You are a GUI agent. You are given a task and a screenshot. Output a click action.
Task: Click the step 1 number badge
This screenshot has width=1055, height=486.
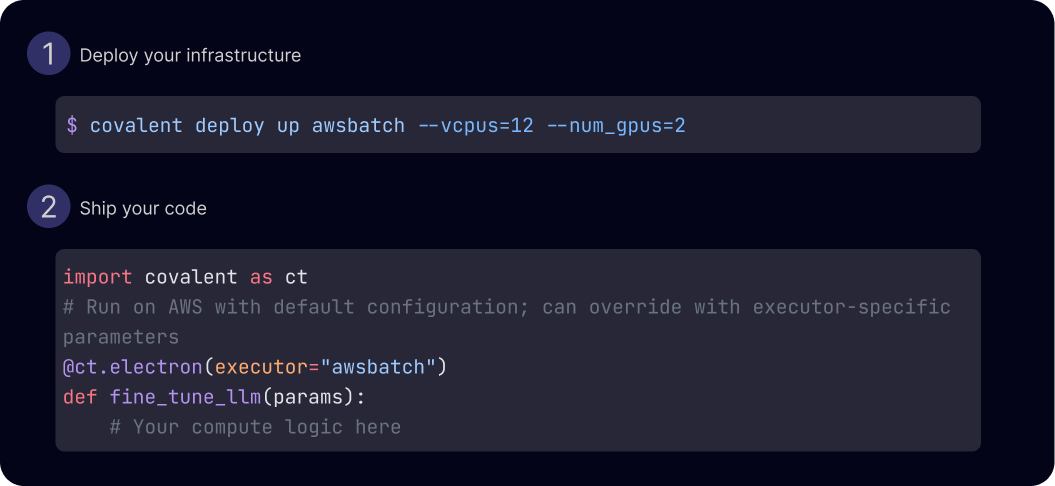point(48,53)
